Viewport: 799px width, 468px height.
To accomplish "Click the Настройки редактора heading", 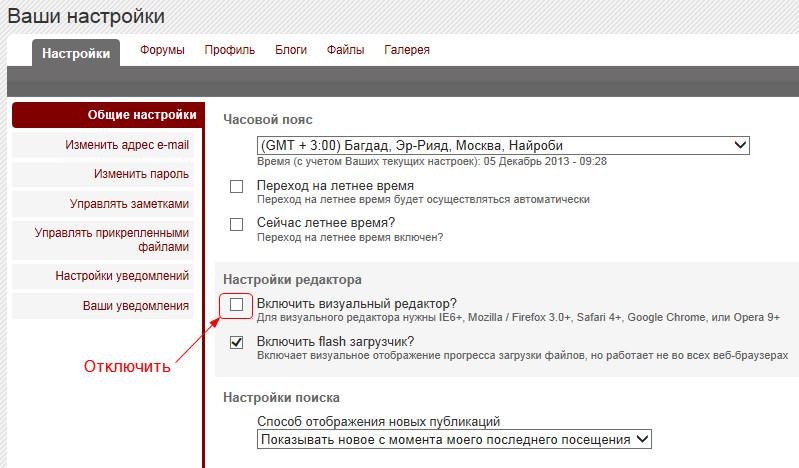I will coord(292,279).
